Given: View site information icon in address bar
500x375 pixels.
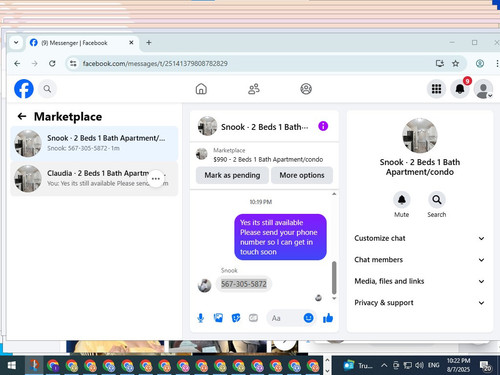Looking at the screenshot, I should coord(73,63).
